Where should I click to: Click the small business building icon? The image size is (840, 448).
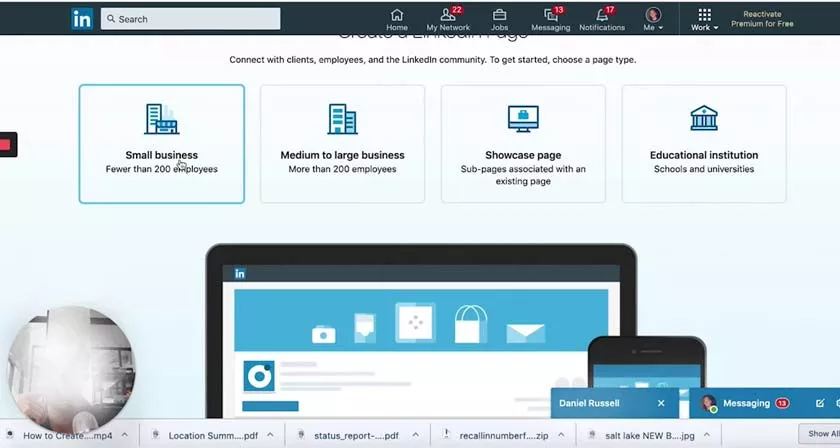click(162, 118)
